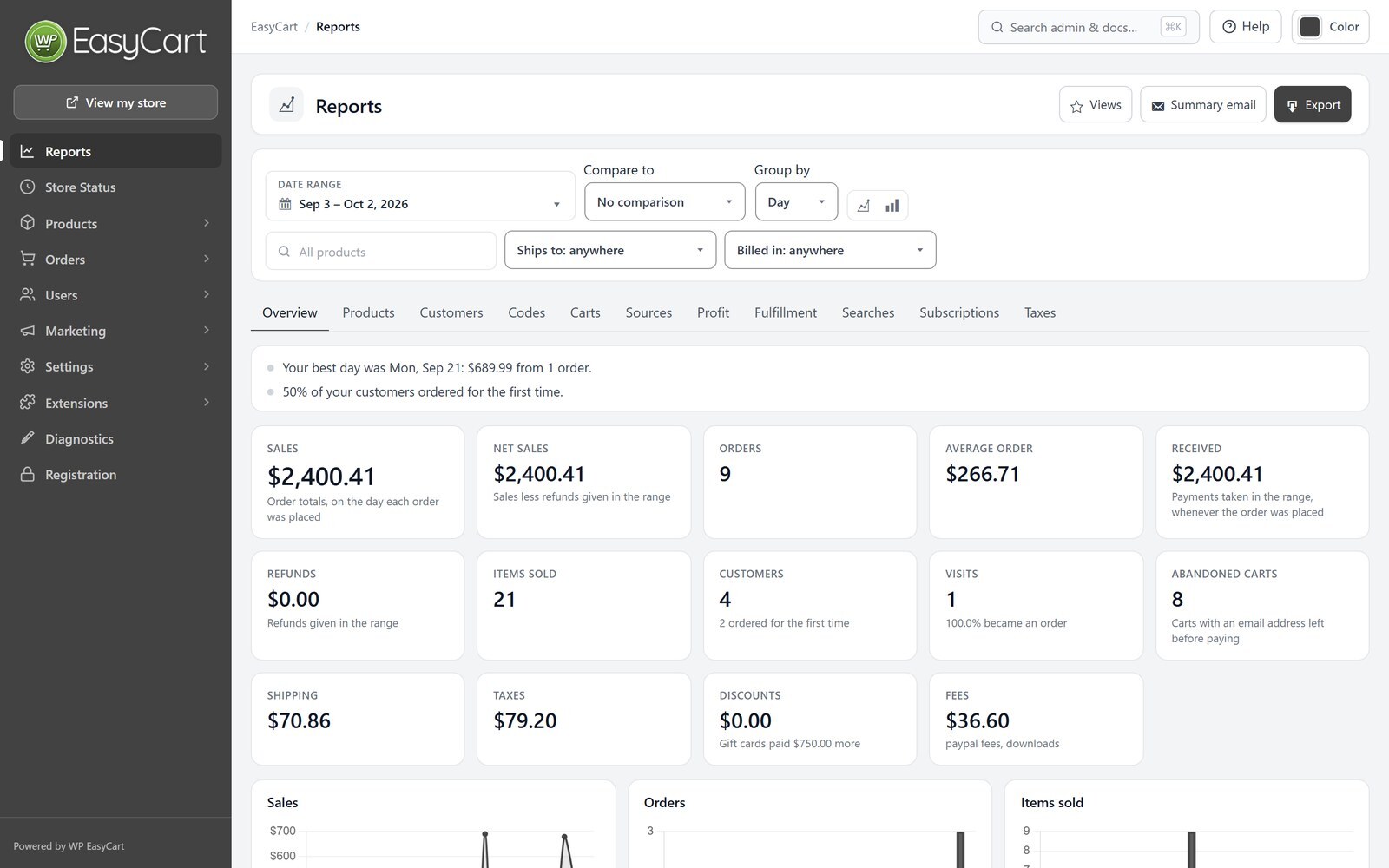The height and width of the screenshot is (868, 1389).
Task: Open the Date Range dropdown
Action: tap(420, 195)
